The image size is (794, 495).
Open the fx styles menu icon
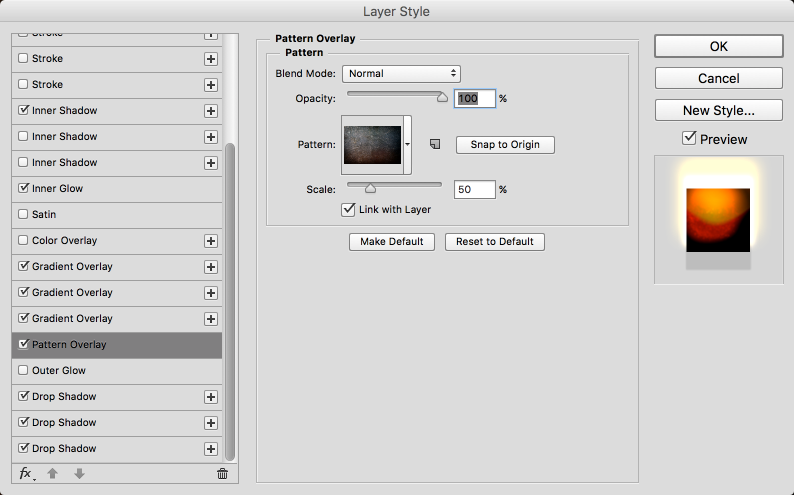click(26, 473)
